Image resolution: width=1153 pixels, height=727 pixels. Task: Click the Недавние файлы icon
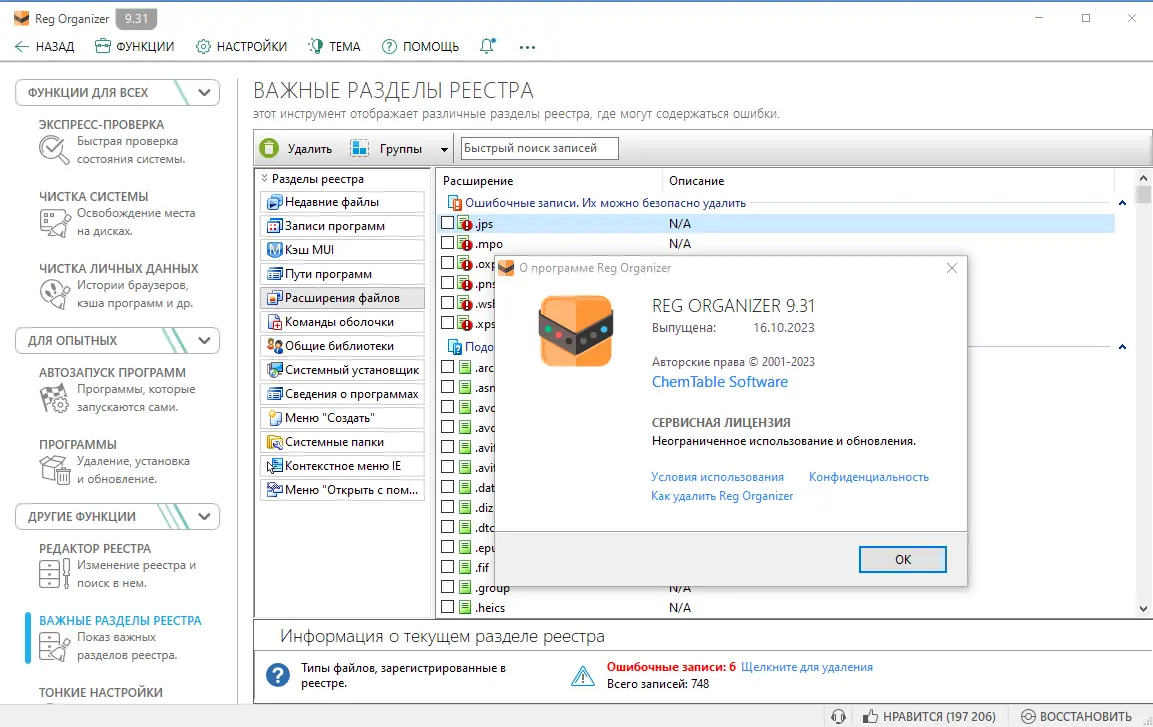click(274, 202)
